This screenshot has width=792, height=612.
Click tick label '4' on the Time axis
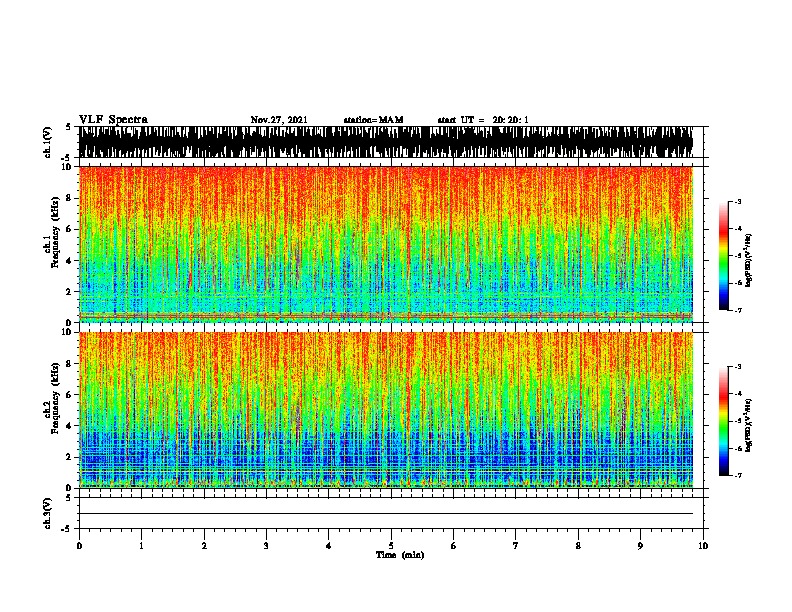click(x=329, y=546)
